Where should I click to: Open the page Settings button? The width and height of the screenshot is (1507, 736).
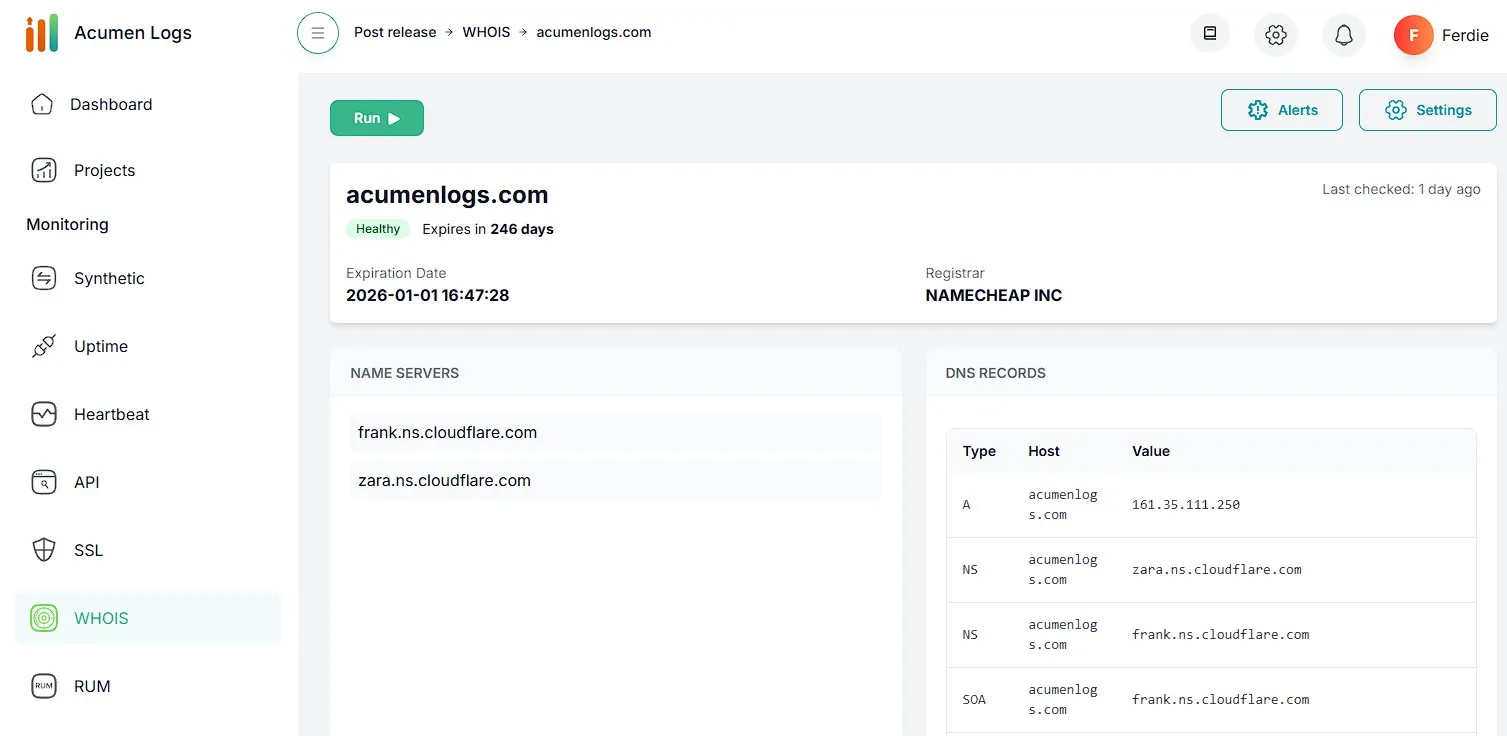click(1428, 110)
